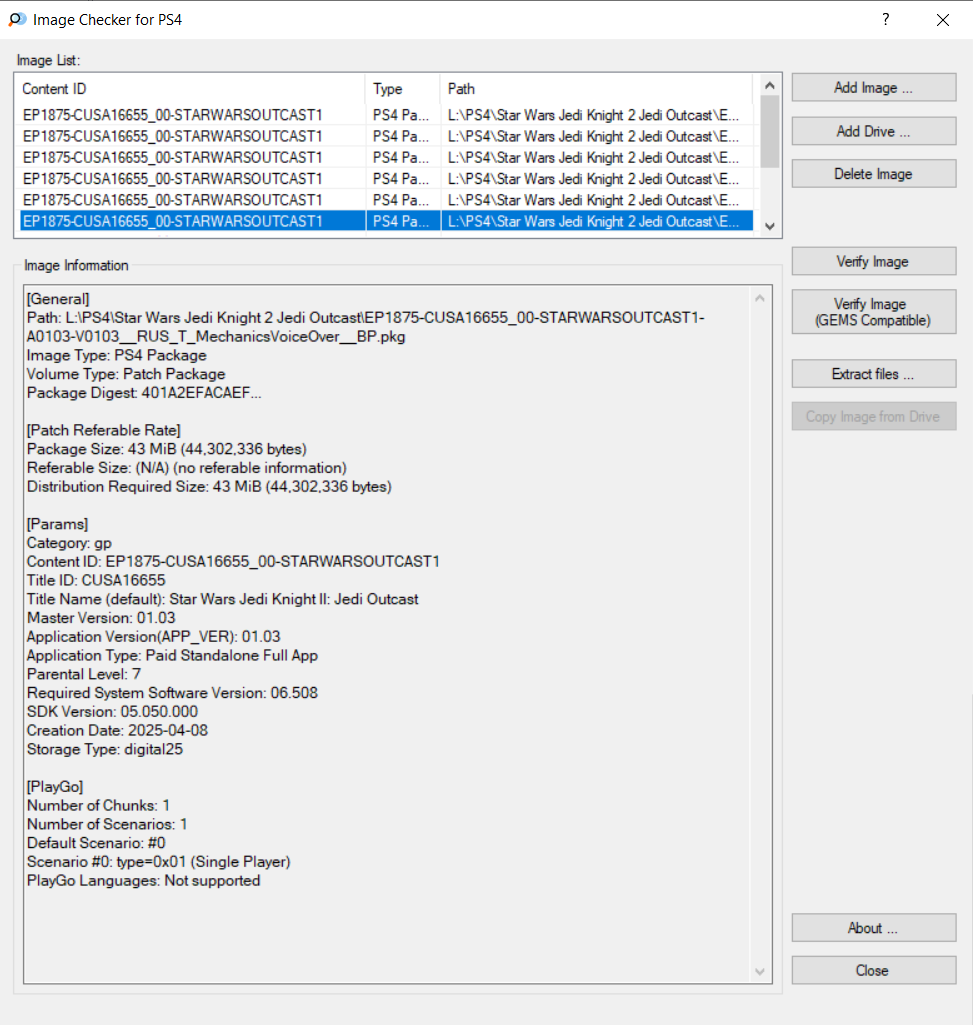Click Delete Image button
The height and width of the screenshot is (1025, 973).
click(873, 174)
